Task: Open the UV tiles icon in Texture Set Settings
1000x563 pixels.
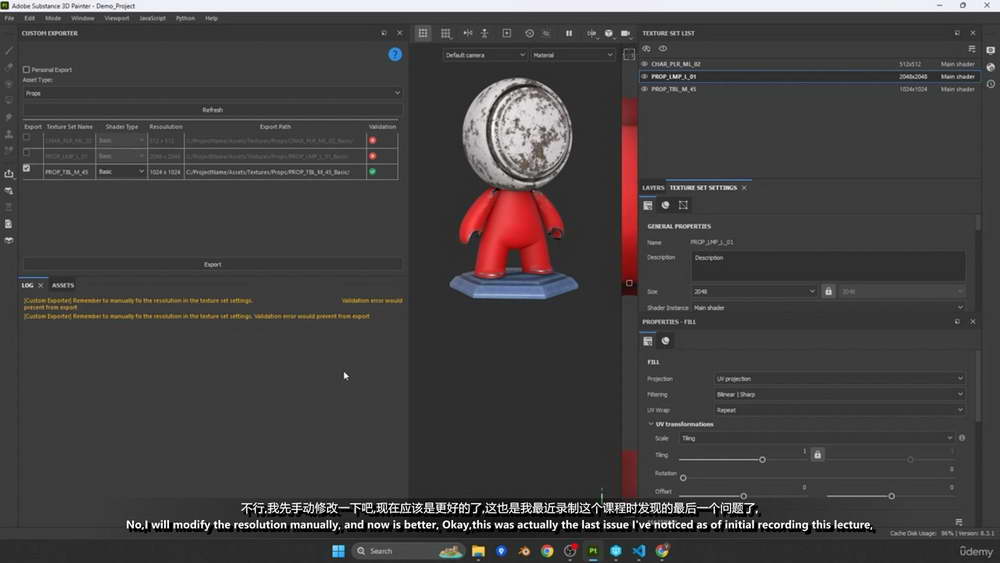Action: tap(683, 205)
